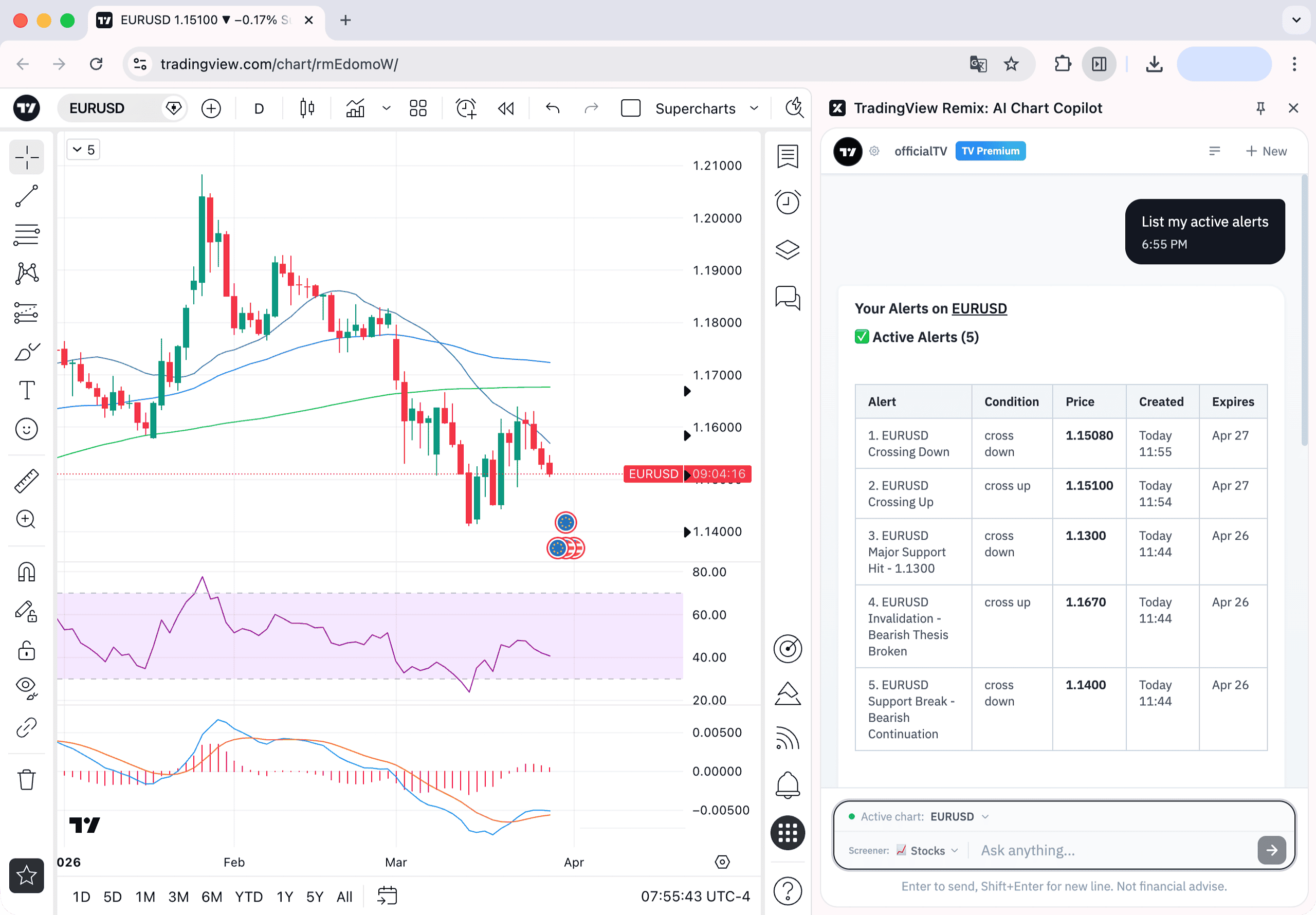The width and height of the screenshot is (1316, 915).
Task: Toggle lock all drawings
Action: coord(26,650)
